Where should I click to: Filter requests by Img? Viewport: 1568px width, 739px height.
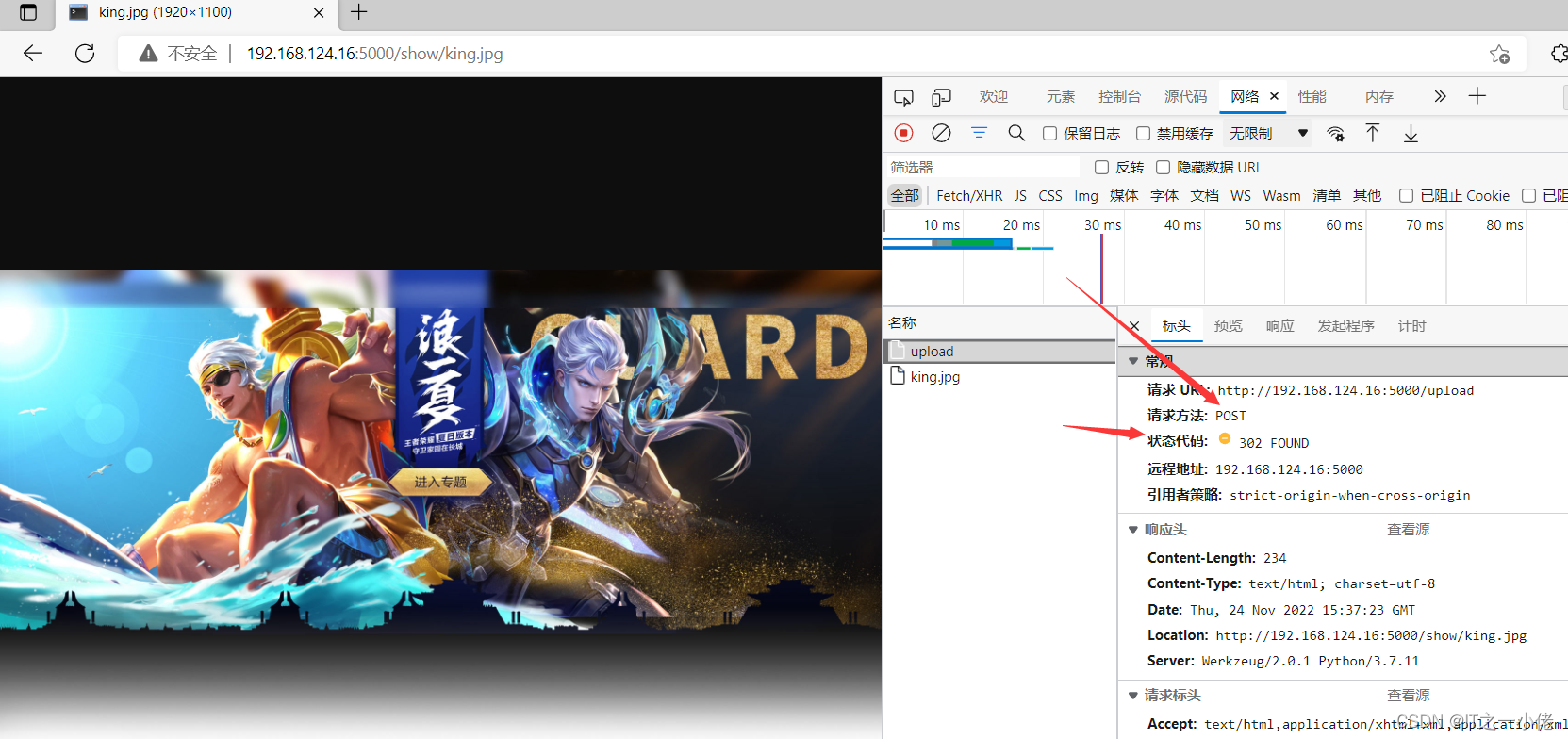pyautogui.click(x=1086, y=196)
